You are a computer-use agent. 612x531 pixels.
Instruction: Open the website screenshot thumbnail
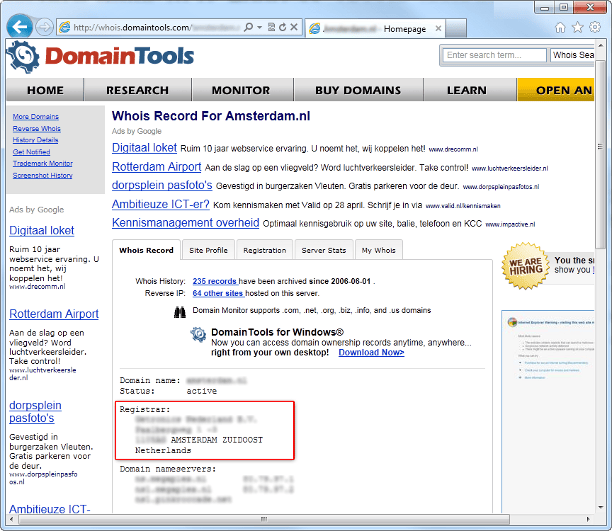click(x=548, y=411)
